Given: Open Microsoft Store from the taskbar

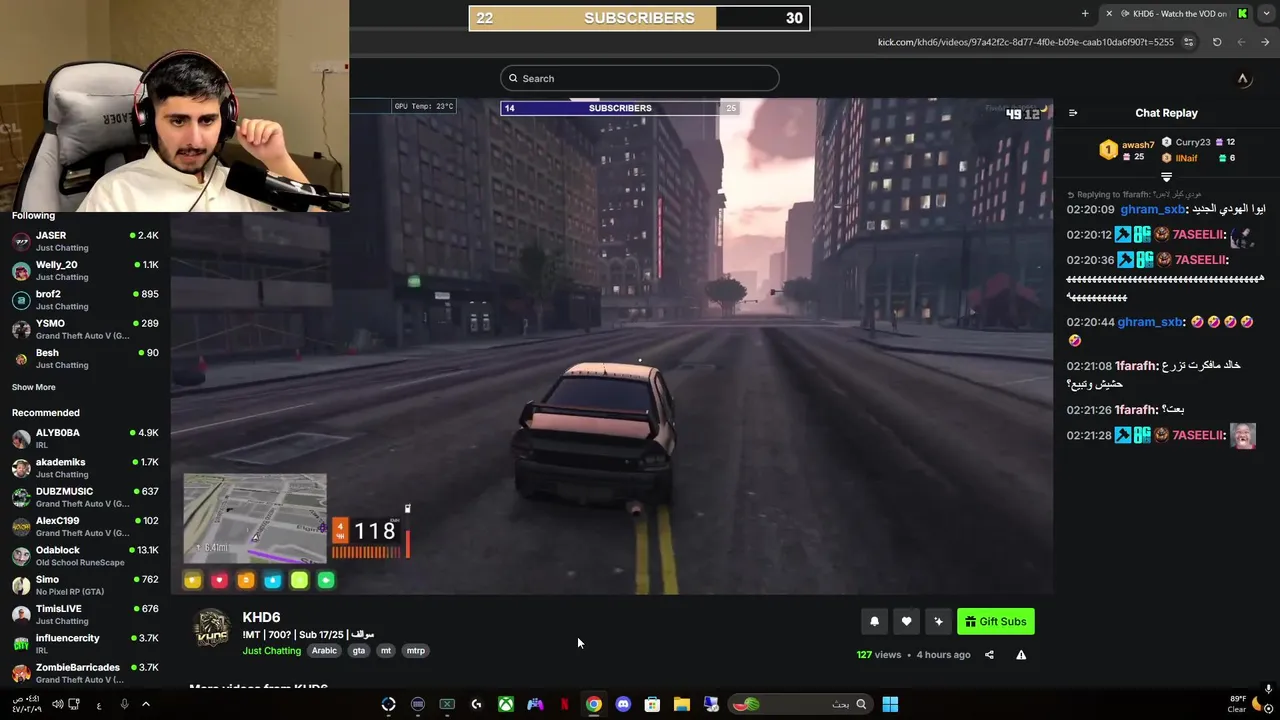Looking at the screenshot, I should [x=652, y=704].
